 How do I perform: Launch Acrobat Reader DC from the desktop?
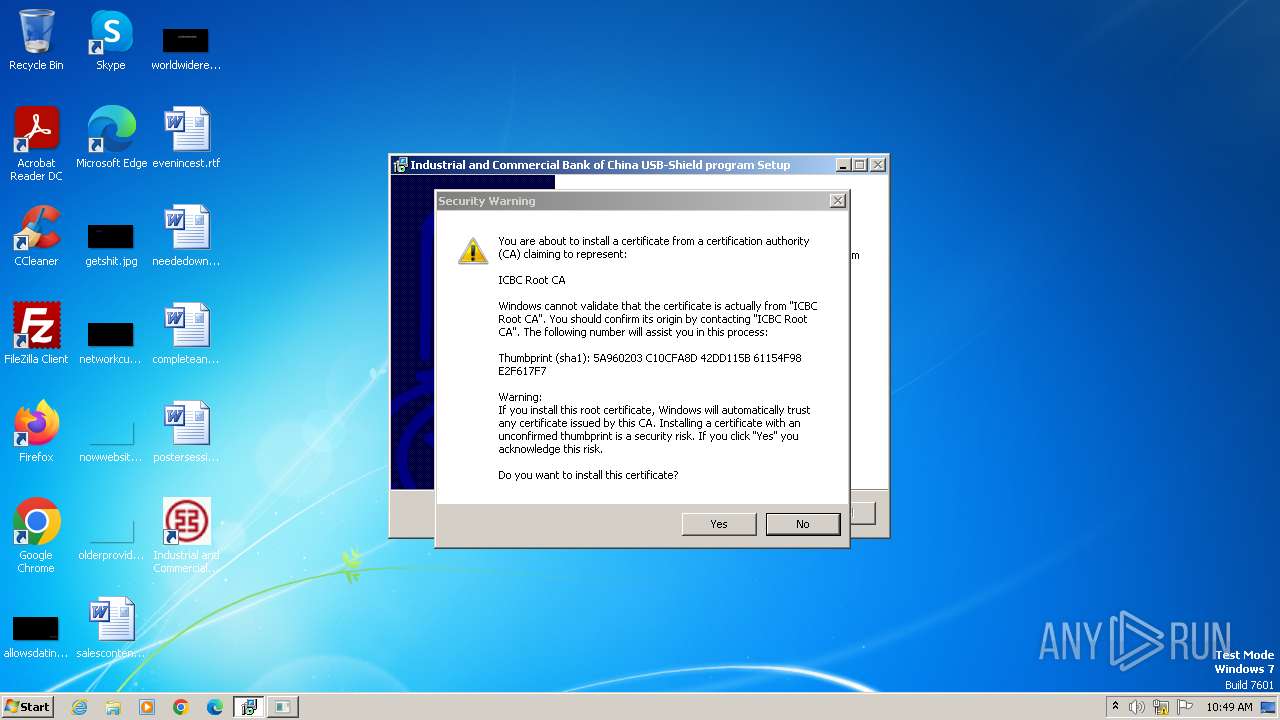pos(36,144)
